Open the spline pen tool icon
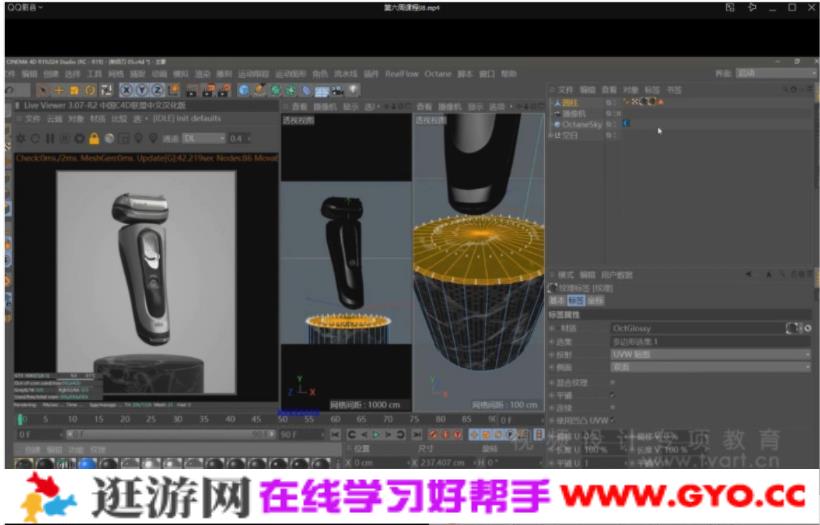The height and width of the screenshot is (525, 820). pos(259,90)
